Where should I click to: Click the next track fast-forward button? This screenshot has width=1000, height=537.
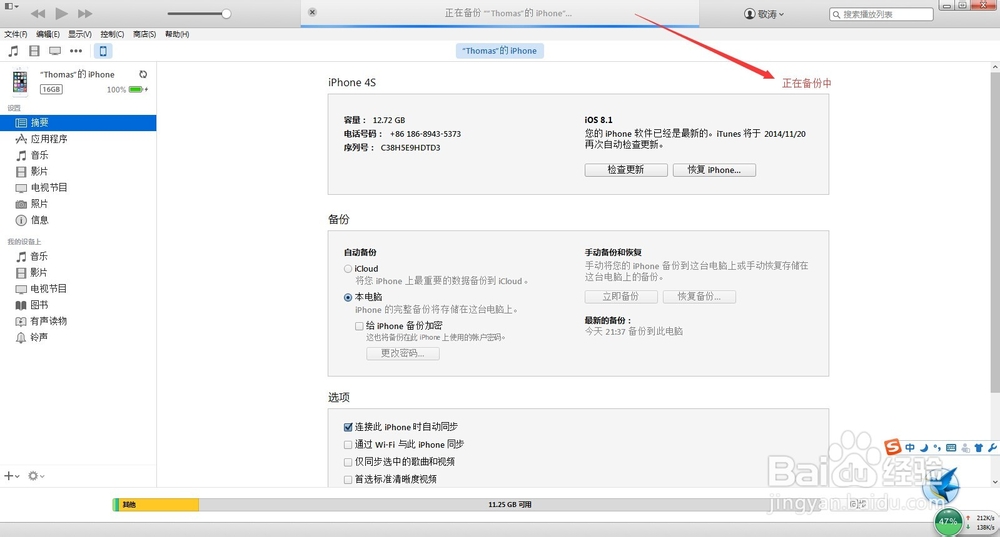(85, 13)
